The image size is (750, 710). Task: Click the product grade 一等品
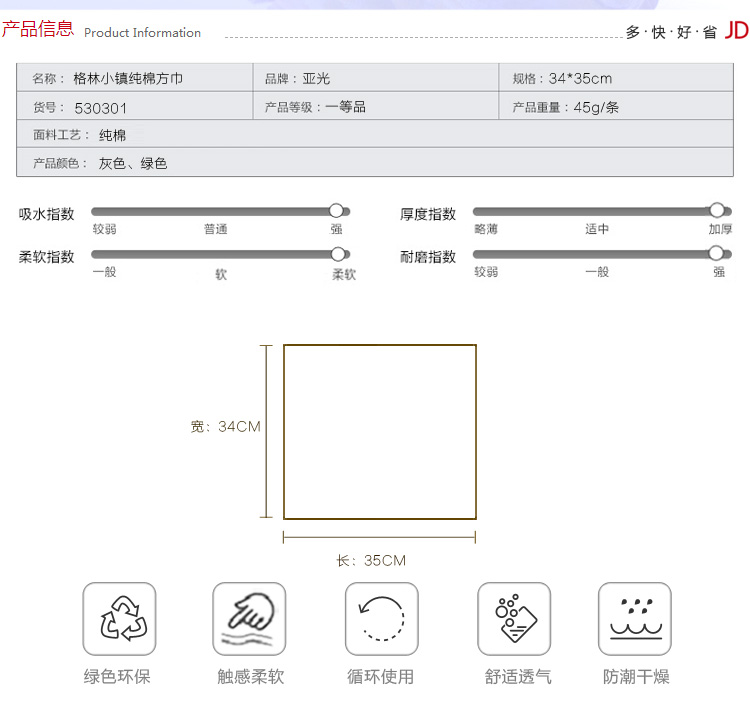[x=345, y=107]
